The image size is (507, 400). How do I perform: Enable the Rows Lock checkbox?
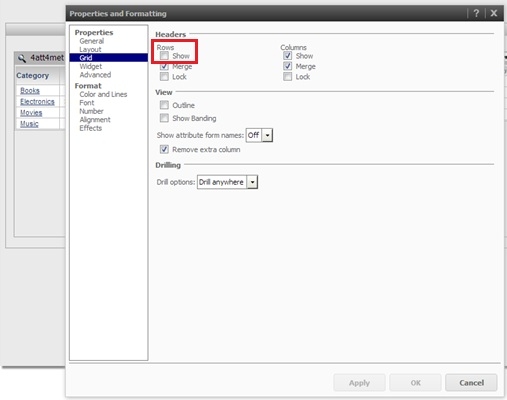(164, 77)
